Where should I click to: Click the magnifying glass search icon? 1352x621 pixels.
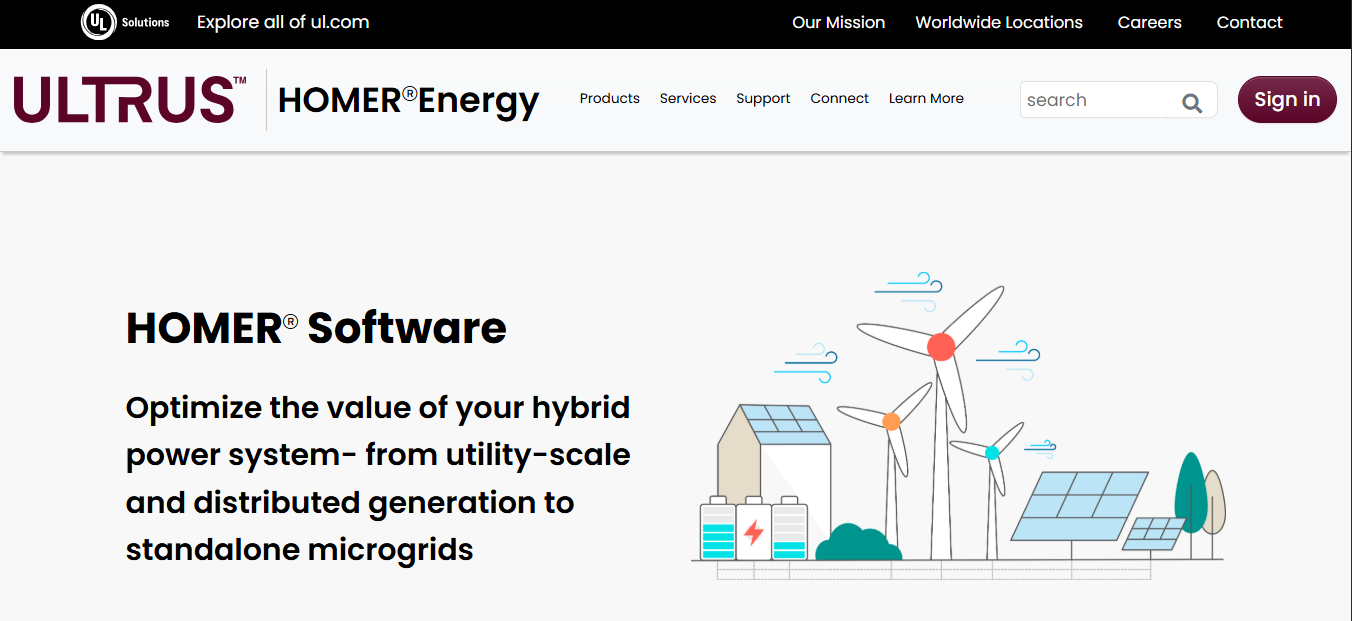[x=1192, y=101]
